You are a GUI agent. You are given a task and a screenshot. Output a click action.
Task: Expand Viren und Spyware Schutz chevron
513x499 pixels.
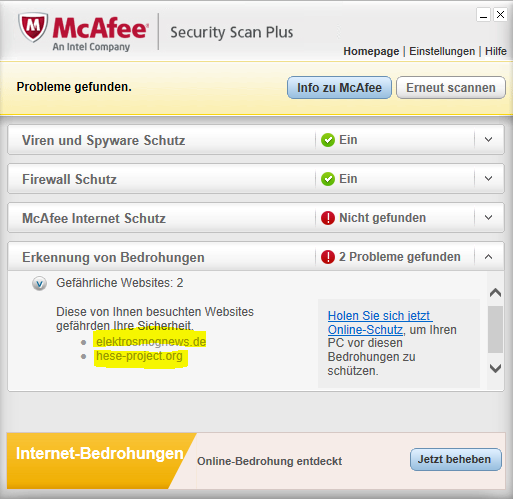488,140
